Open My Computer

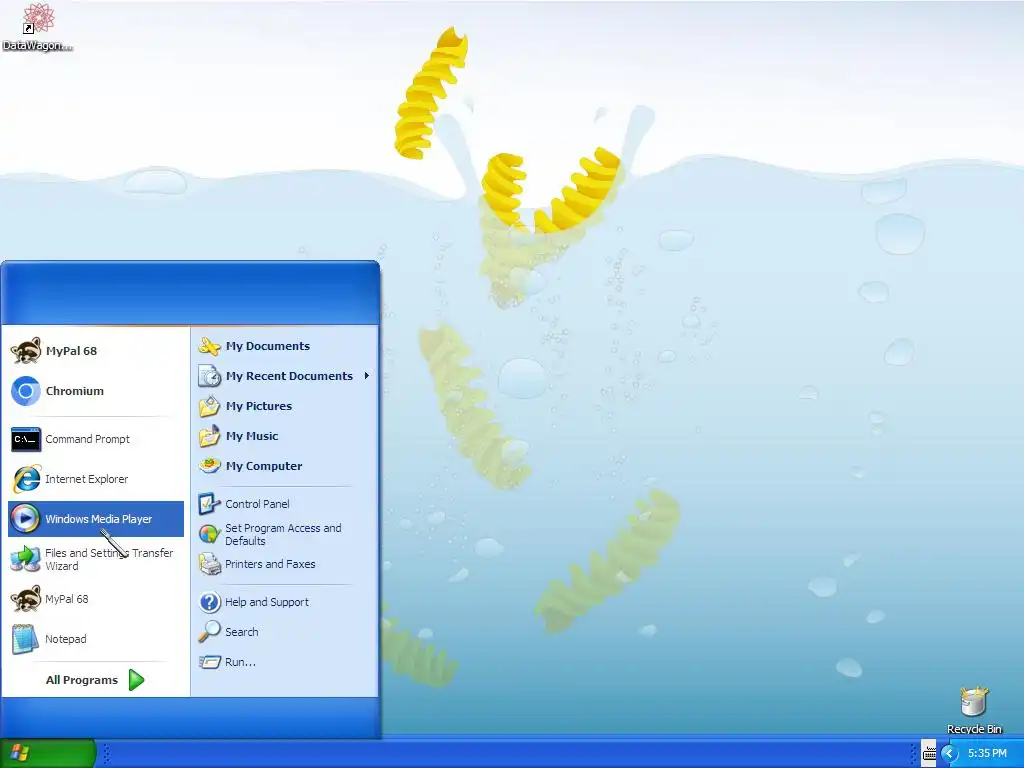284,466
